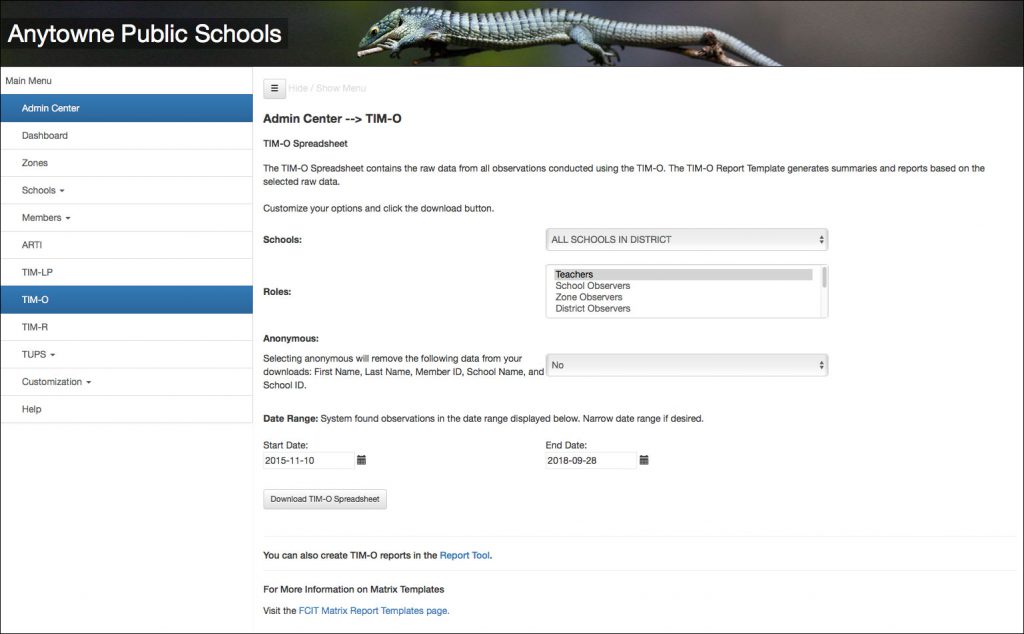Image resolution: width=1024 pixels, height=634 pixels.
Task: Open the Start Date calendar icon
Action: [362, 460]
